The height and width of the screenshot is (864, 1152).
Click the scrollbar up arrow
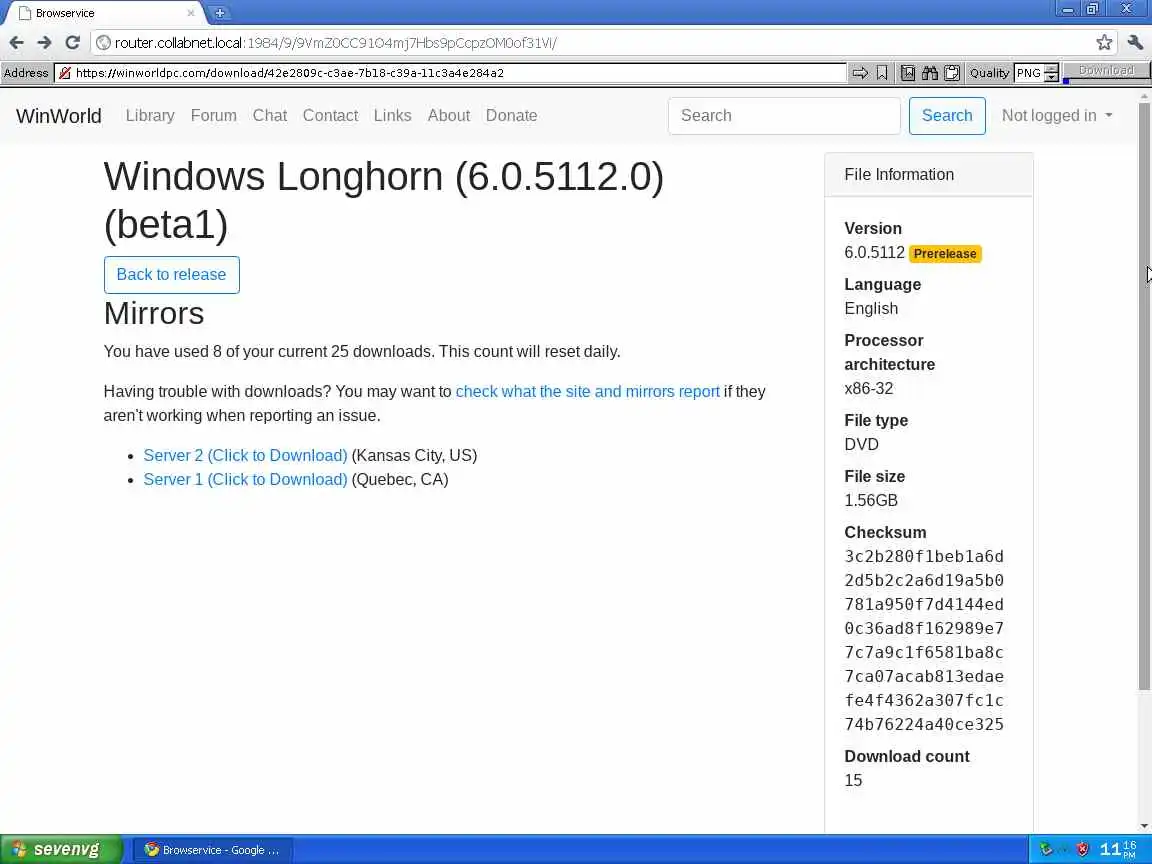coord(1144,96)
